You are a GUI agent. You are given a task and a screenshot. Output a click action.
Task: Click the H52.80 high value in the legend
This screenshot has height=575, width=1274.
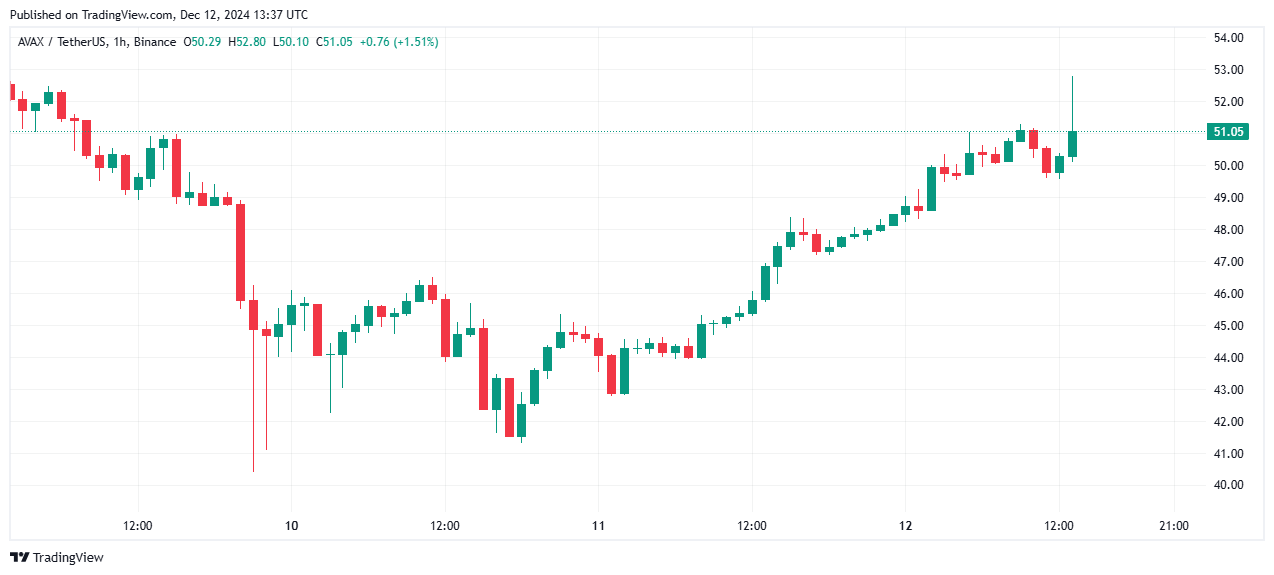point(247,42)
